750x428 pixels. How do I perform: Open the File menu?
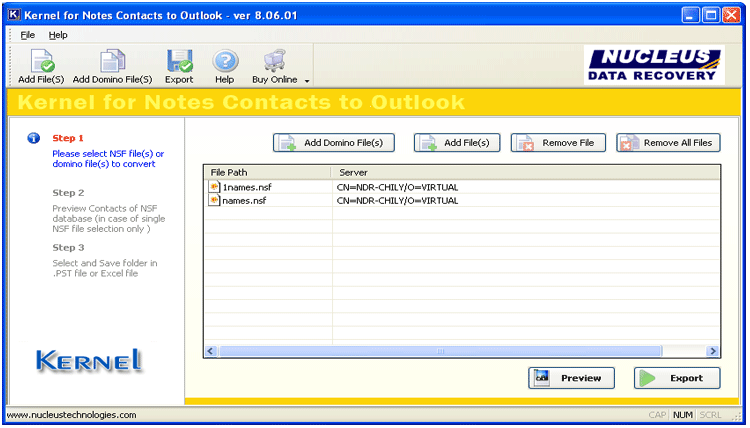(28, 35)
